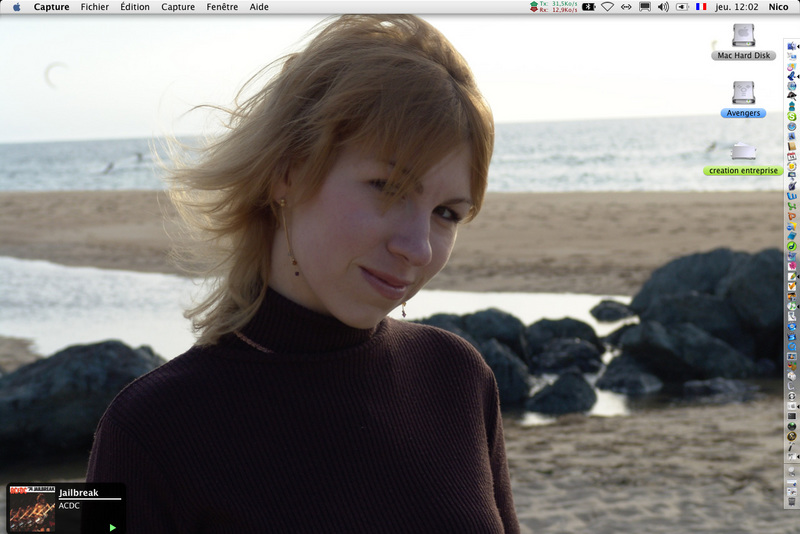Click the Jailbreak song title

[x=79, y=493]
